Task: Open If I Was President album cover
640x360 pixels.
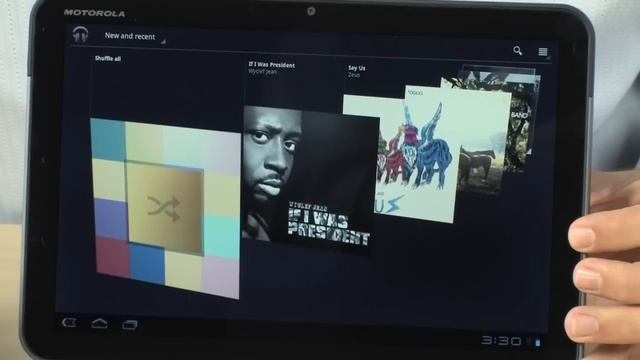Action: [x=311, y=180]
